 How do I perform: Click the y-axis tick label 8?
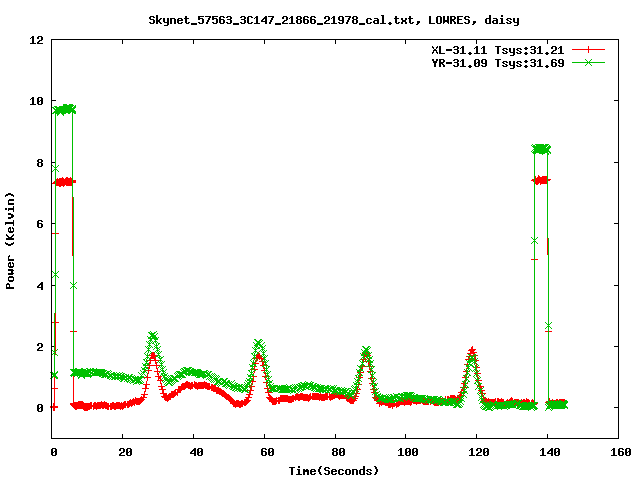pyautogui.click(x=40, y=162)
